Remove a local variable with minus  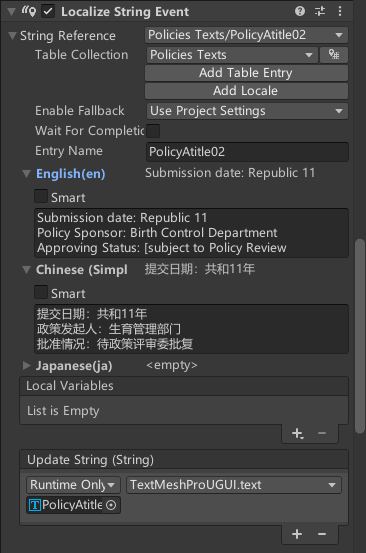pyautogui.click(x=322, y=433)
